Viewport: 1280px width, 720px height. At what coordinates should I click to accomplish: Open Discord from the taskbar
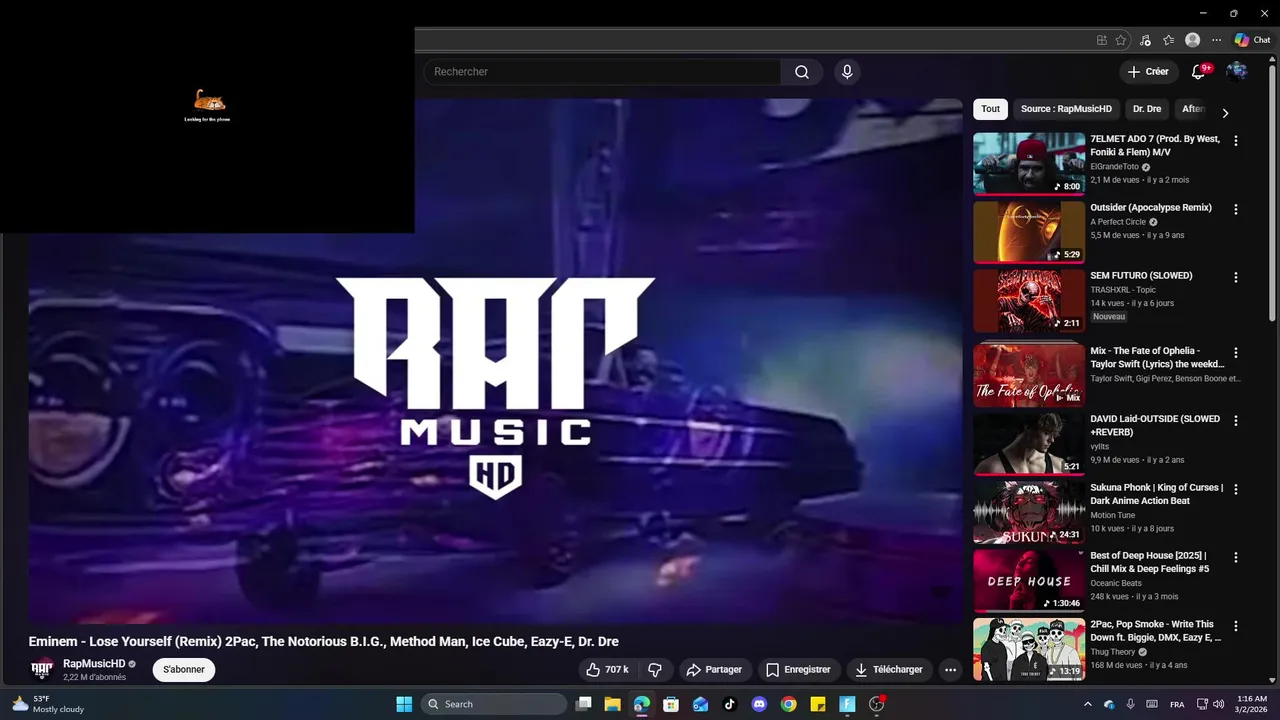759,704
